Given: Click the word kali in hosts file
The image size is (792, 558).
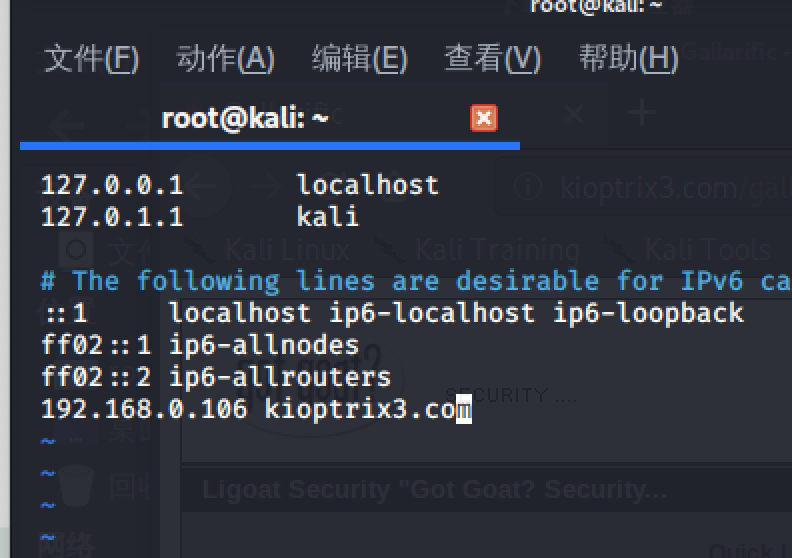Looking at the screenshot, I should 327,217.
